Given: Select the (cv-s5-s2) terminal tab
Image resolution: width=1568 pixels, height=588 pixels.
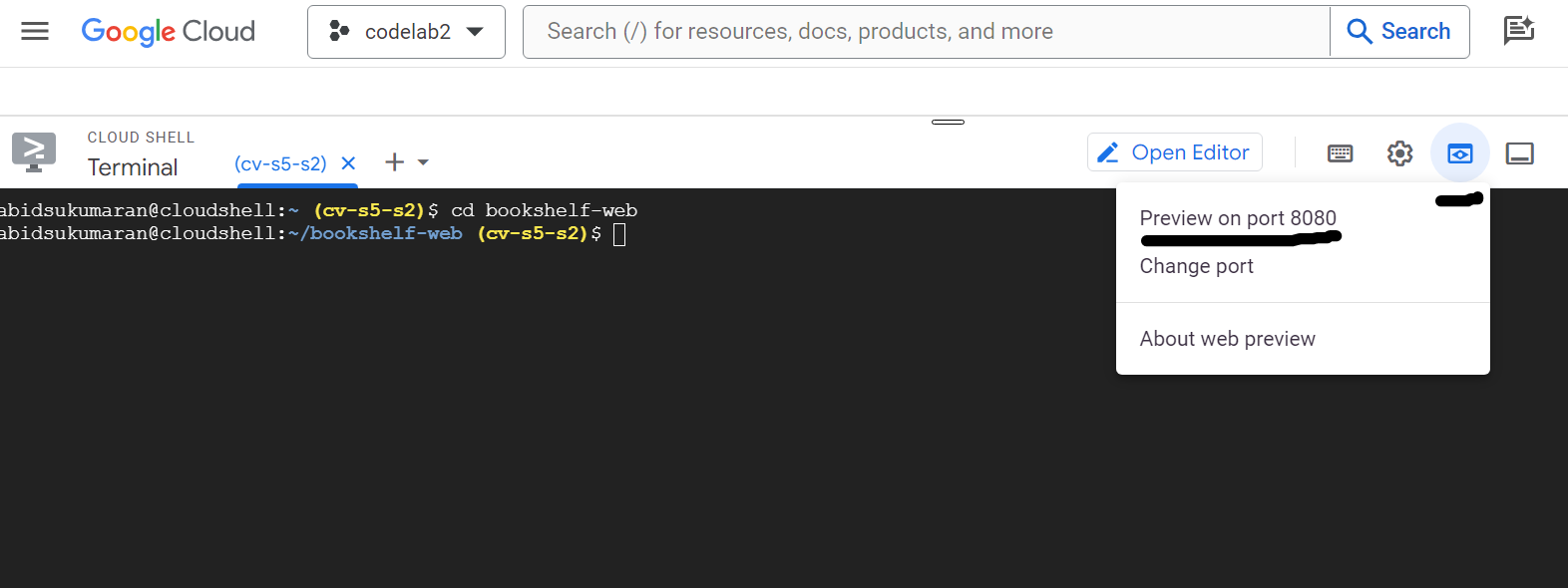Looking at the screenshot, I should [280, 163].
